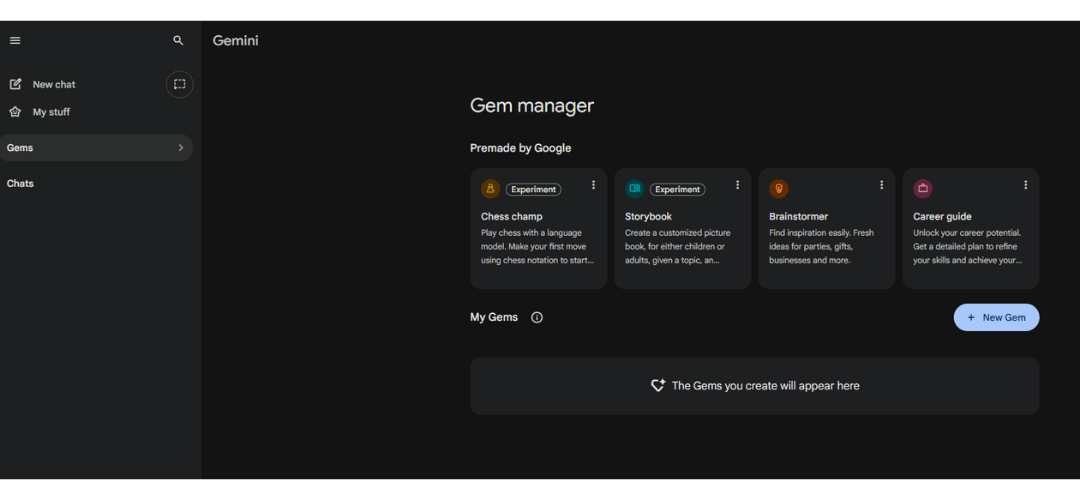Expand the Gems chevron arrow
This screenshot has height=500, width=1080.
(181, 147)
